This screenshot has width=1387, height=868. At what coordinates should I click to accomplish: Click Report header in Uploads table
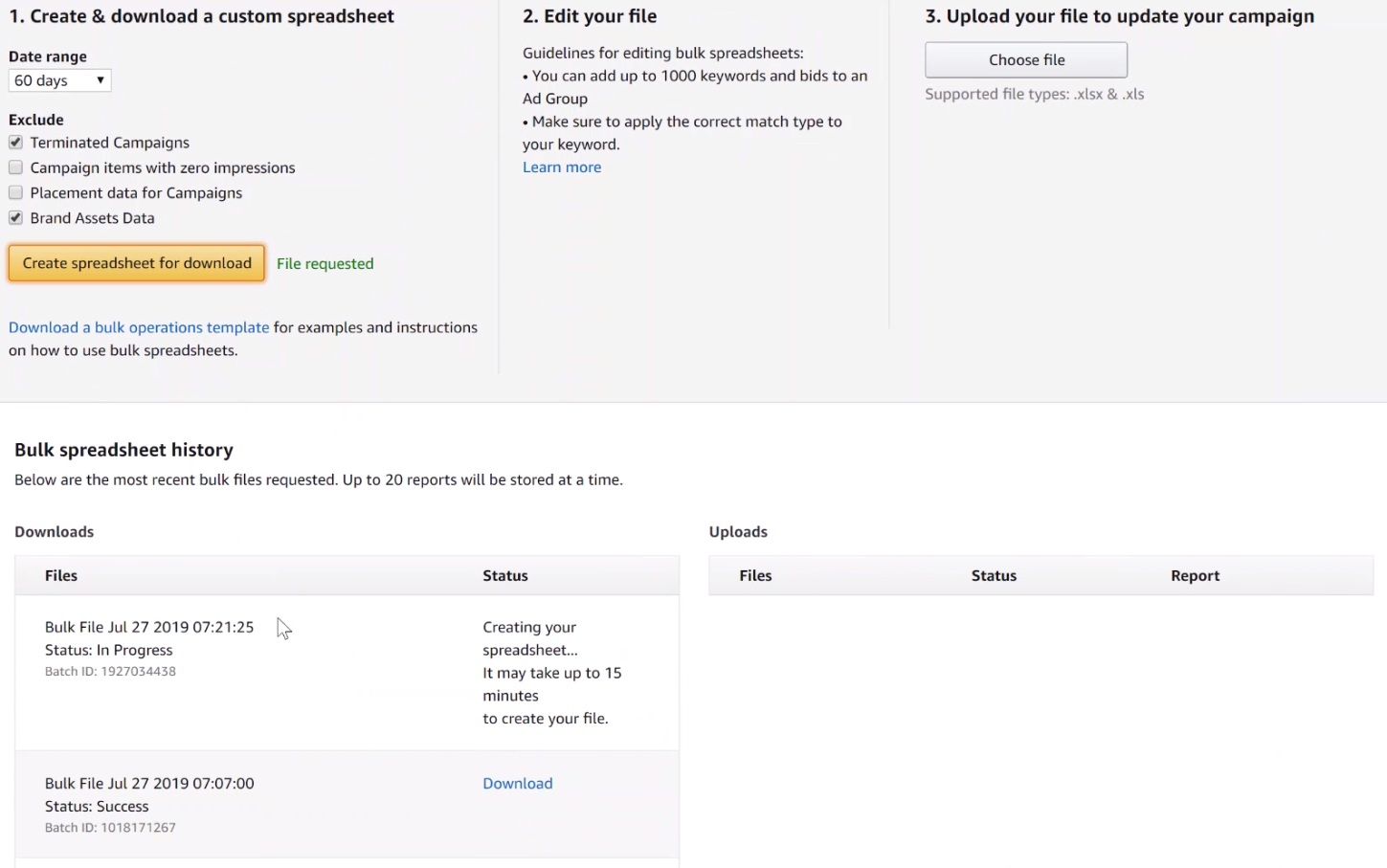[x=1195, y=576]
